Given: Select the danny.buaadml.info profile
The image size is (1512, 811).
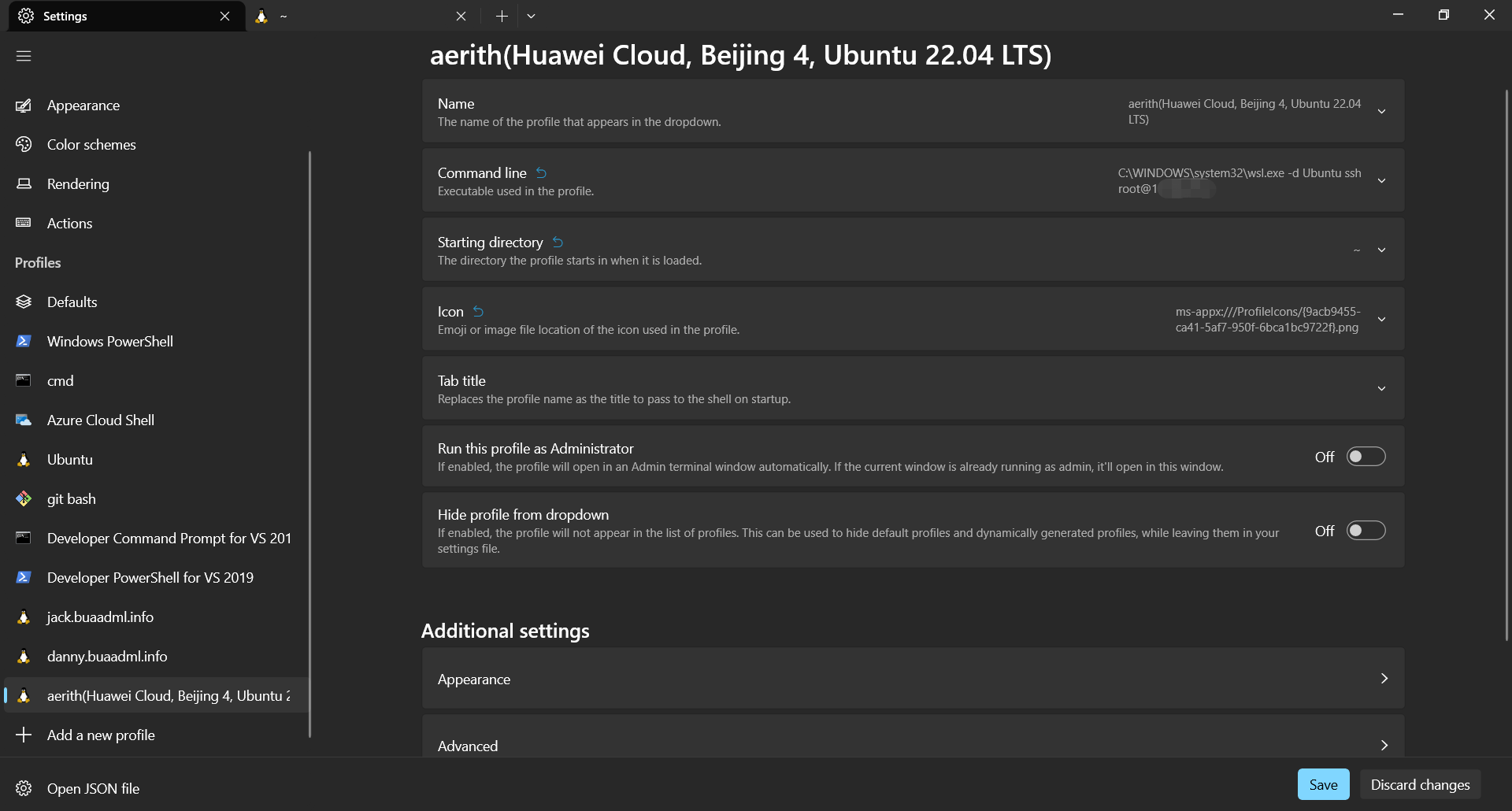Looking at the screenshot, I should (x=156, y=657).
